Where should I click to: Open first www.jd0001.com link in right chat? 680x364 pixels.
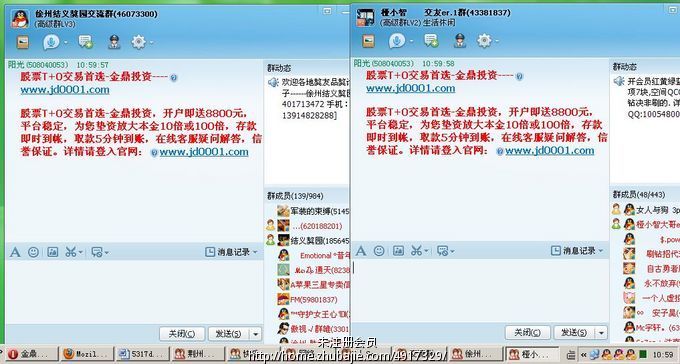pyautogui.click(x=410, y=89)
